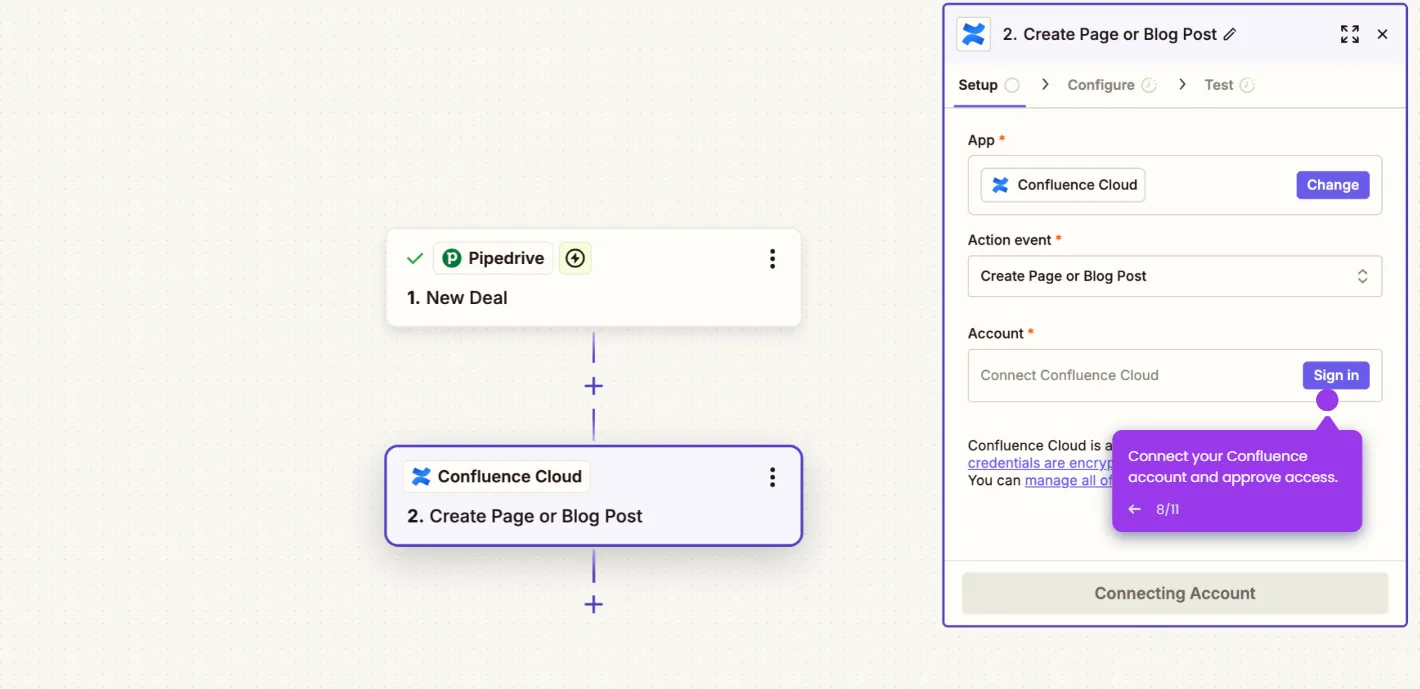Click the Sign in button

(1336, 375)
